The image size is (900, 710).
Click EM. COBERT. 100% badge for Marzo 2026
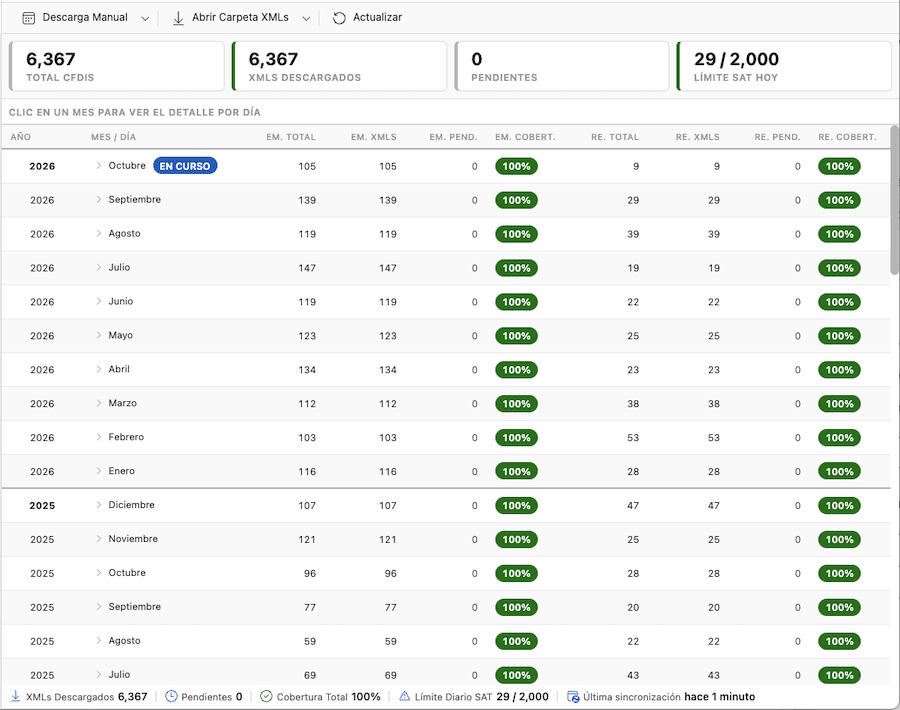click(517, 404)
